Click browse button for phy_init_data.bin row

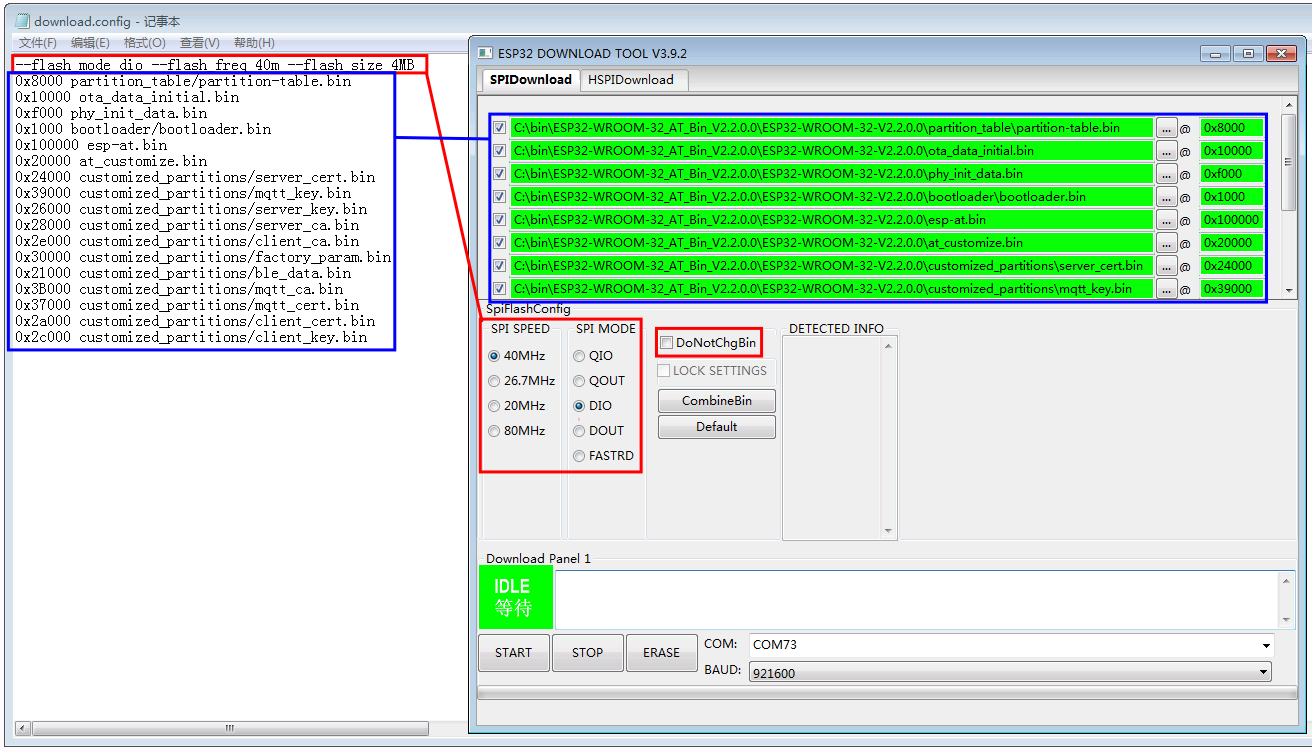[1166, 174]
